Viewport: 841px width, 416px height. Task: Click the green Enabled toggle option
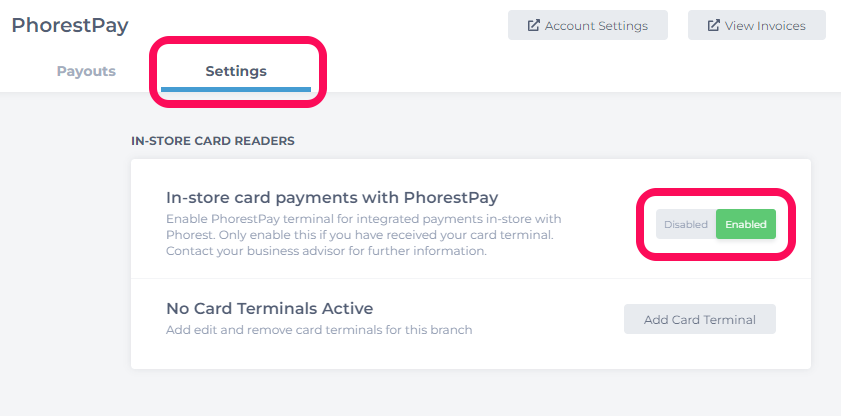coord(746,224)
